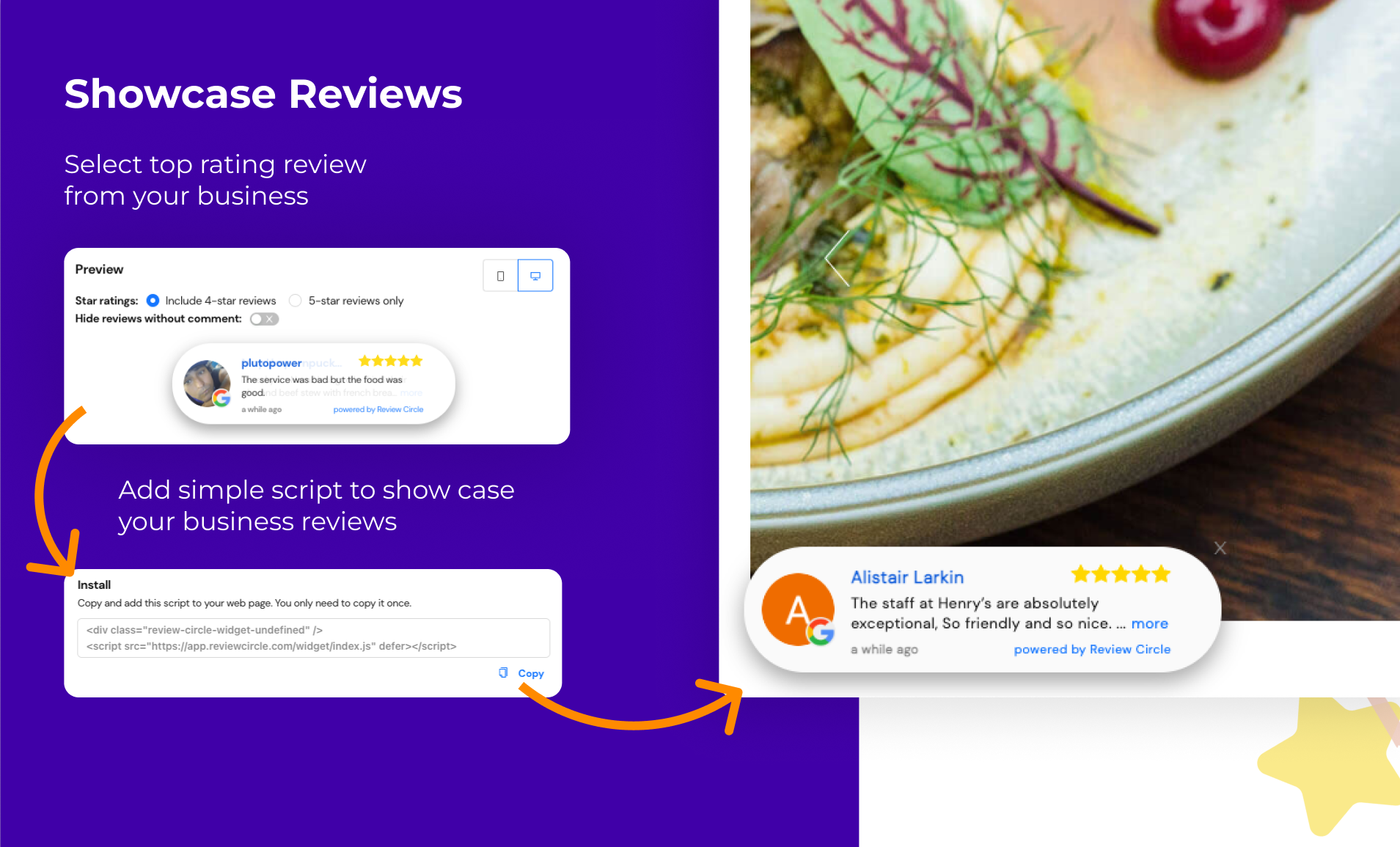Click the orange A avatar with Google badge

(798, 609)
